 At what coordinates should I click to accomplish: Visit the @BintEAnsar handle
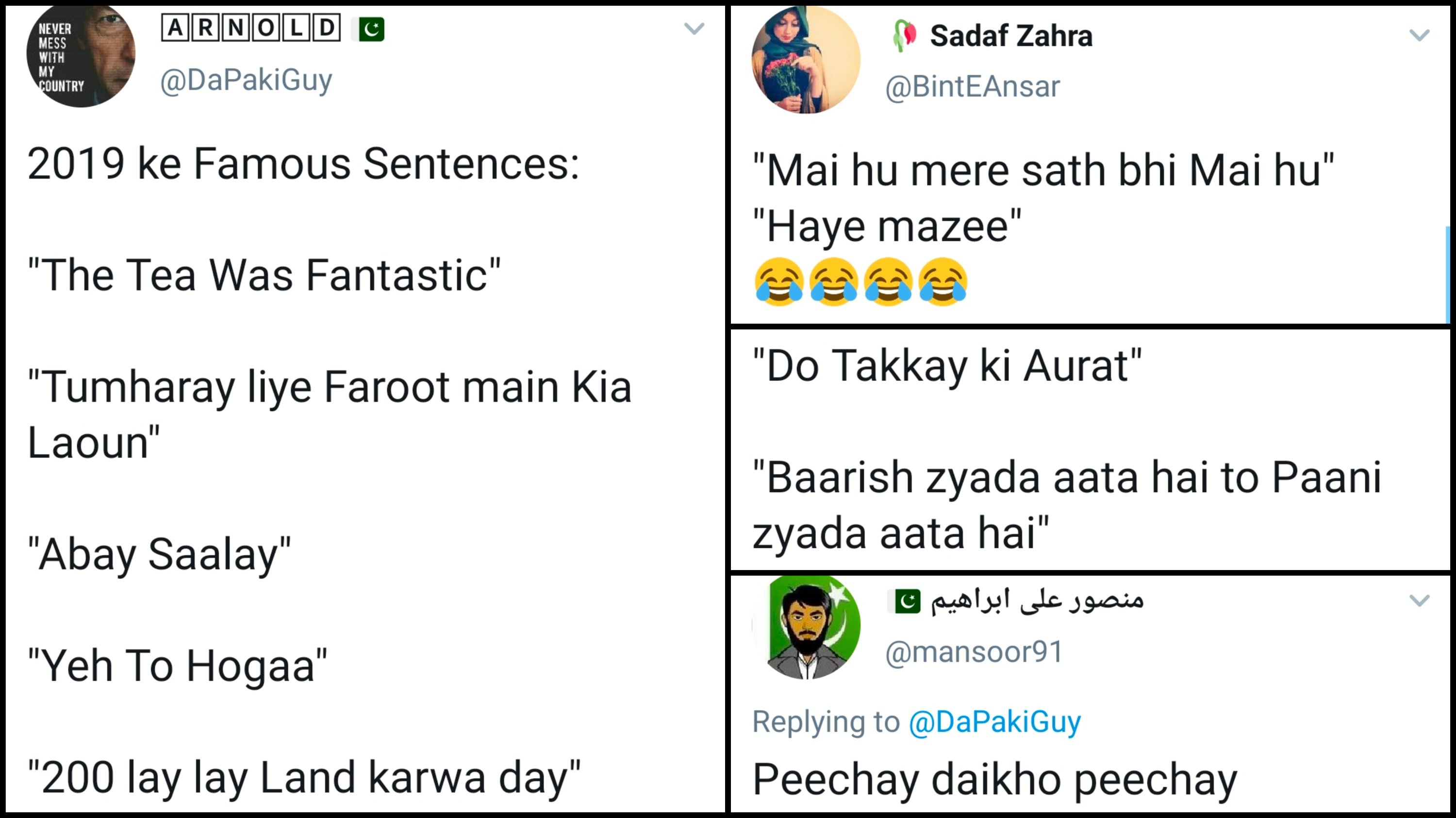click(x=973, y=87)
